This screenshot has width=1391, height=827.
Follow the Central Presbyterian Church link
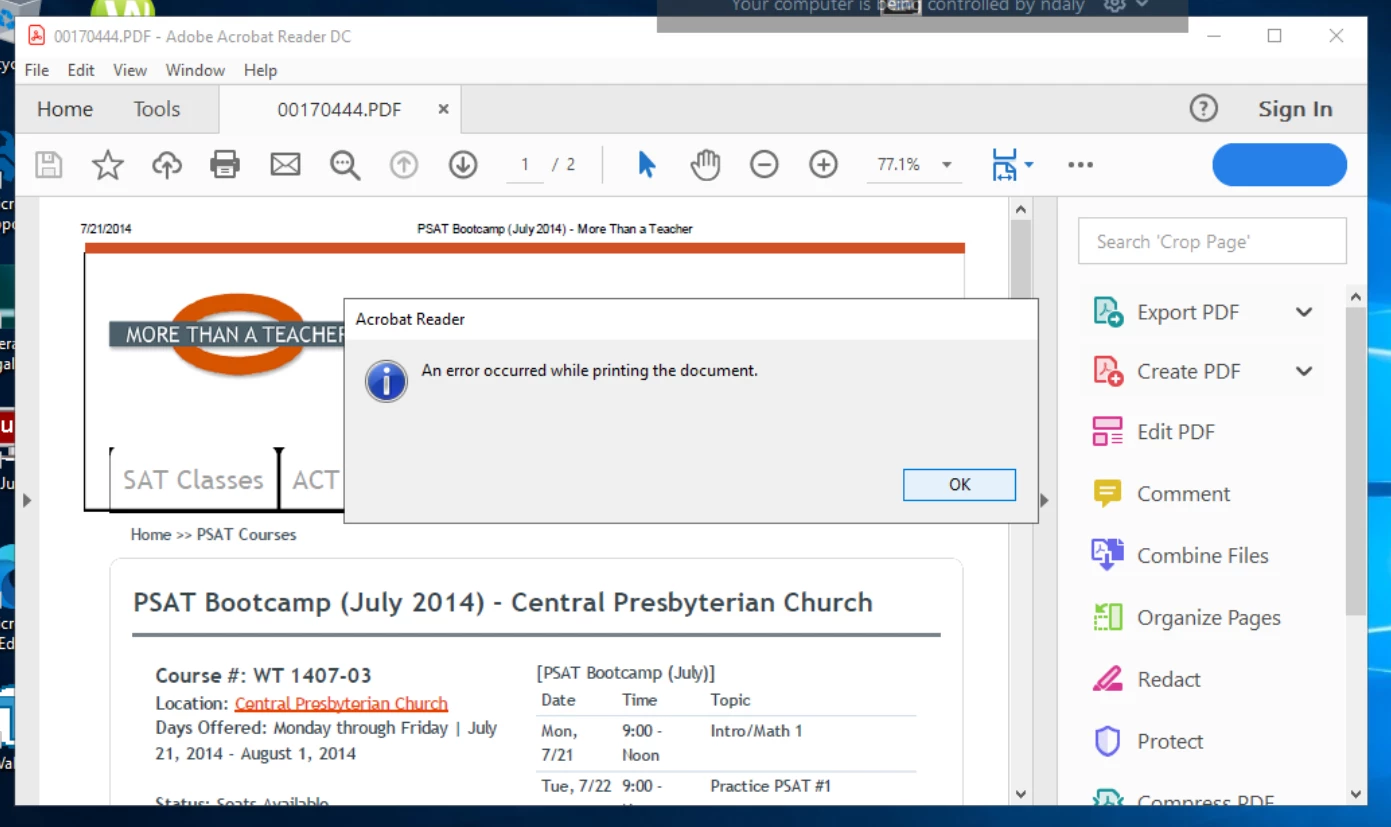[x=341, y=703]
